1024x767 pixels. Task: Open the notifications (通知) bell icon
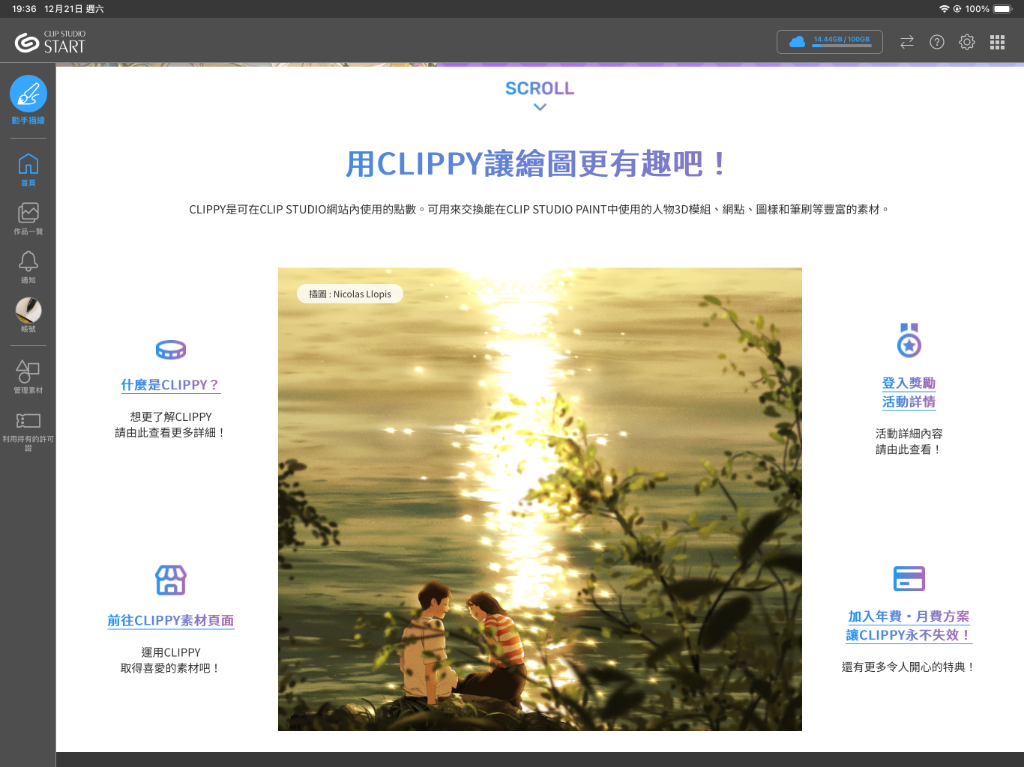point(28,261)
